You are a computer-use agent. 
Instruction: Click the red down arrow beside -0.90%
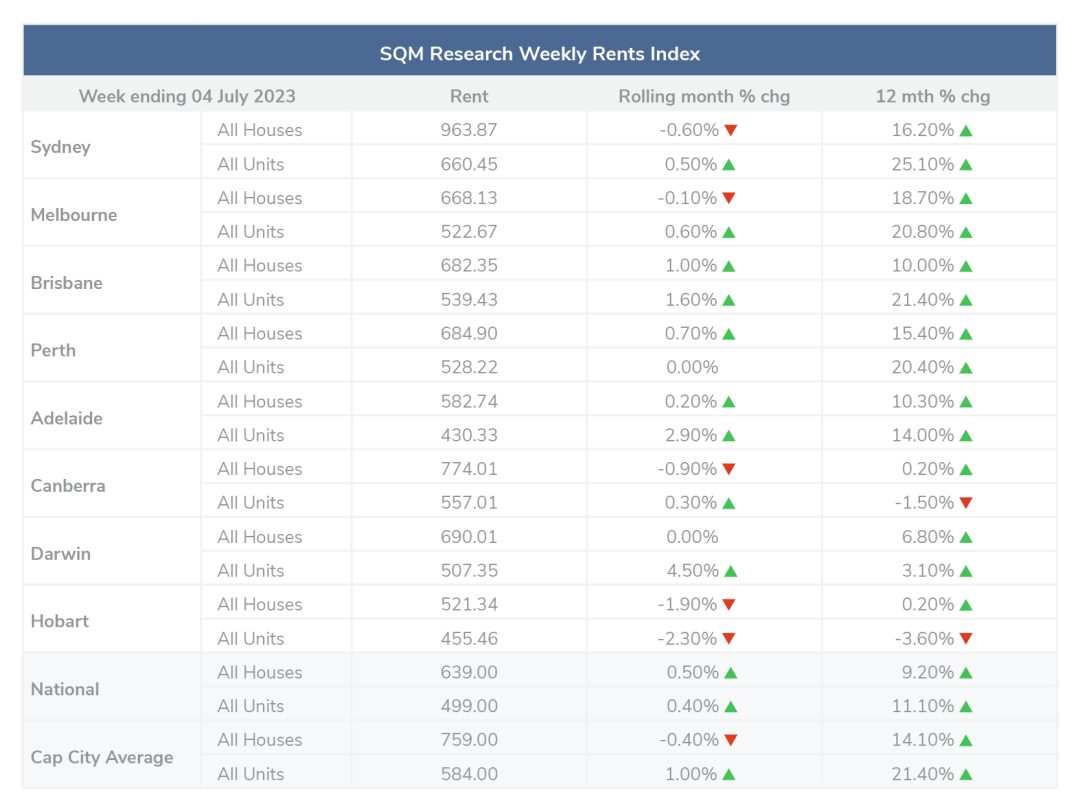coord(729,469)
